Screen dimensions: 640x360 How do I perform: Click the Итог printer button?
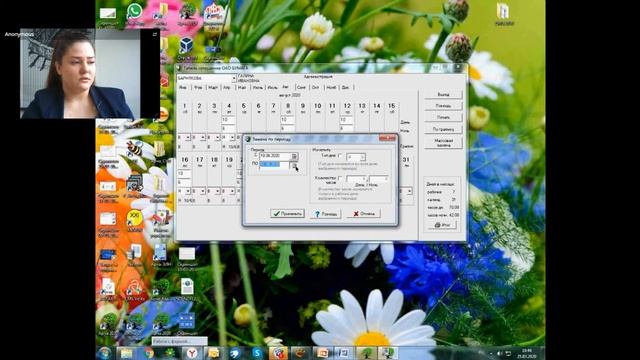443,225
